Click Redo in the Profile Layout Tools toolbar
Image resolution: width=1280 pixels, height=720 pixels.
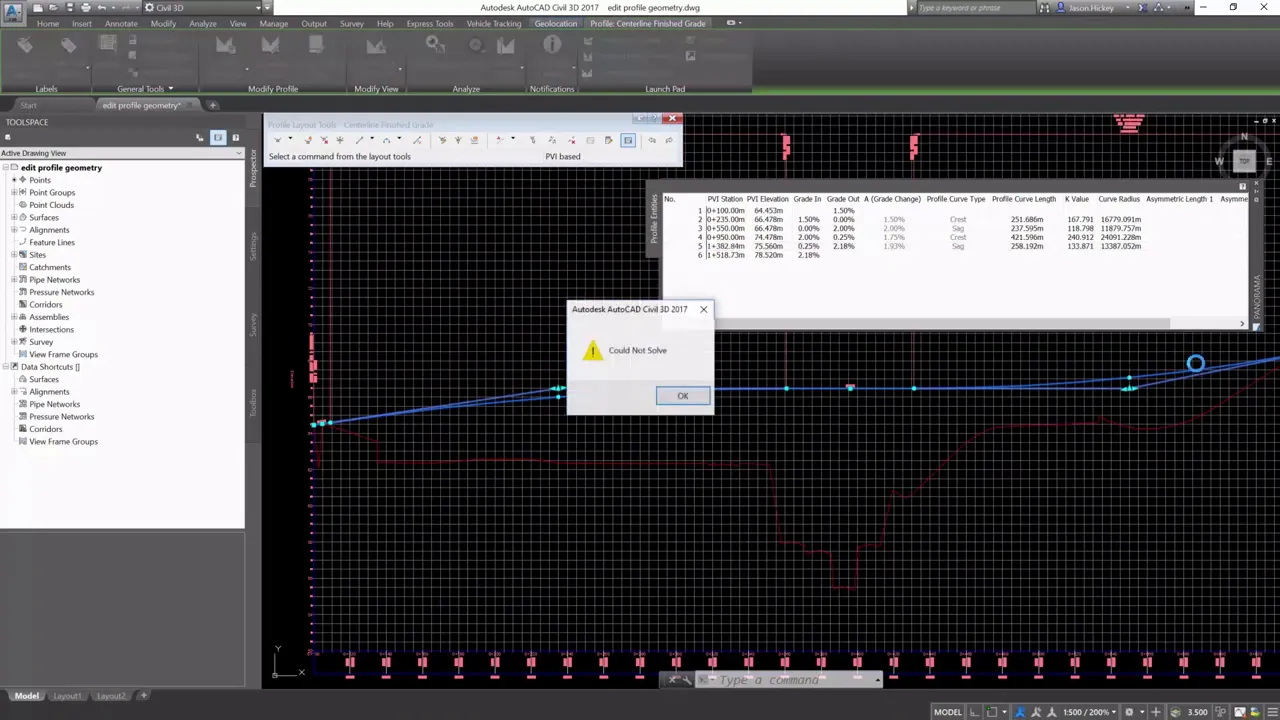669,140
